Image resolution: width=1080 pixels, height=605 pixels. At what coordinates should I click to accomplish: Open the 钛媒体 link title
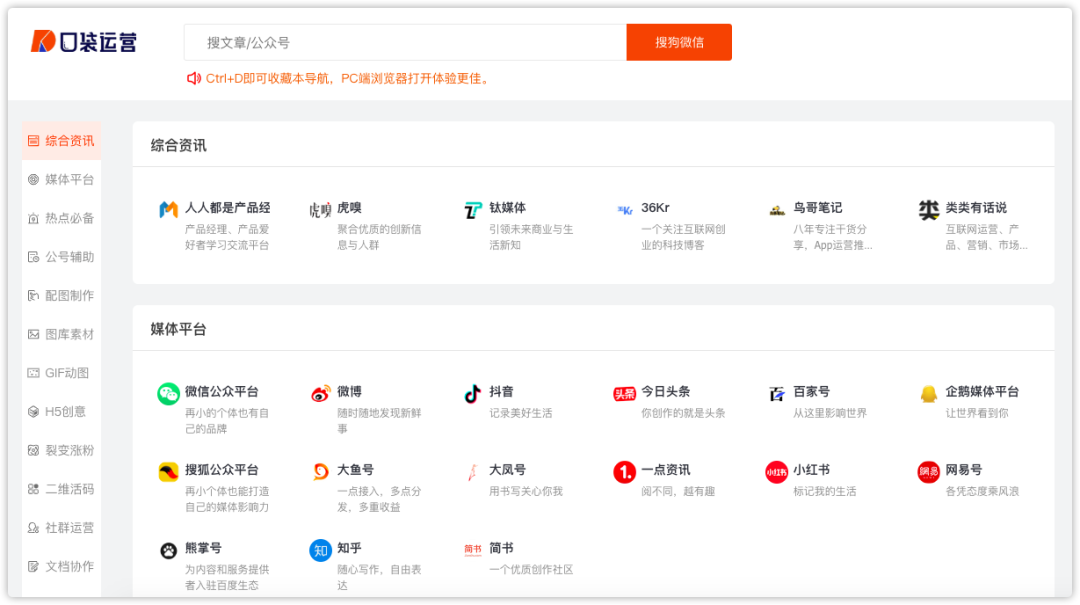(x=508, y=207)
